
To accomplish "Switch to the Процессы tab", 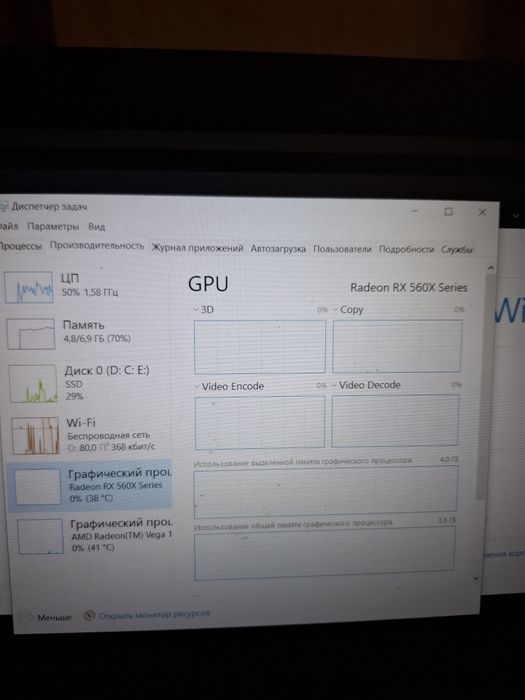I will tap(20, 246).
